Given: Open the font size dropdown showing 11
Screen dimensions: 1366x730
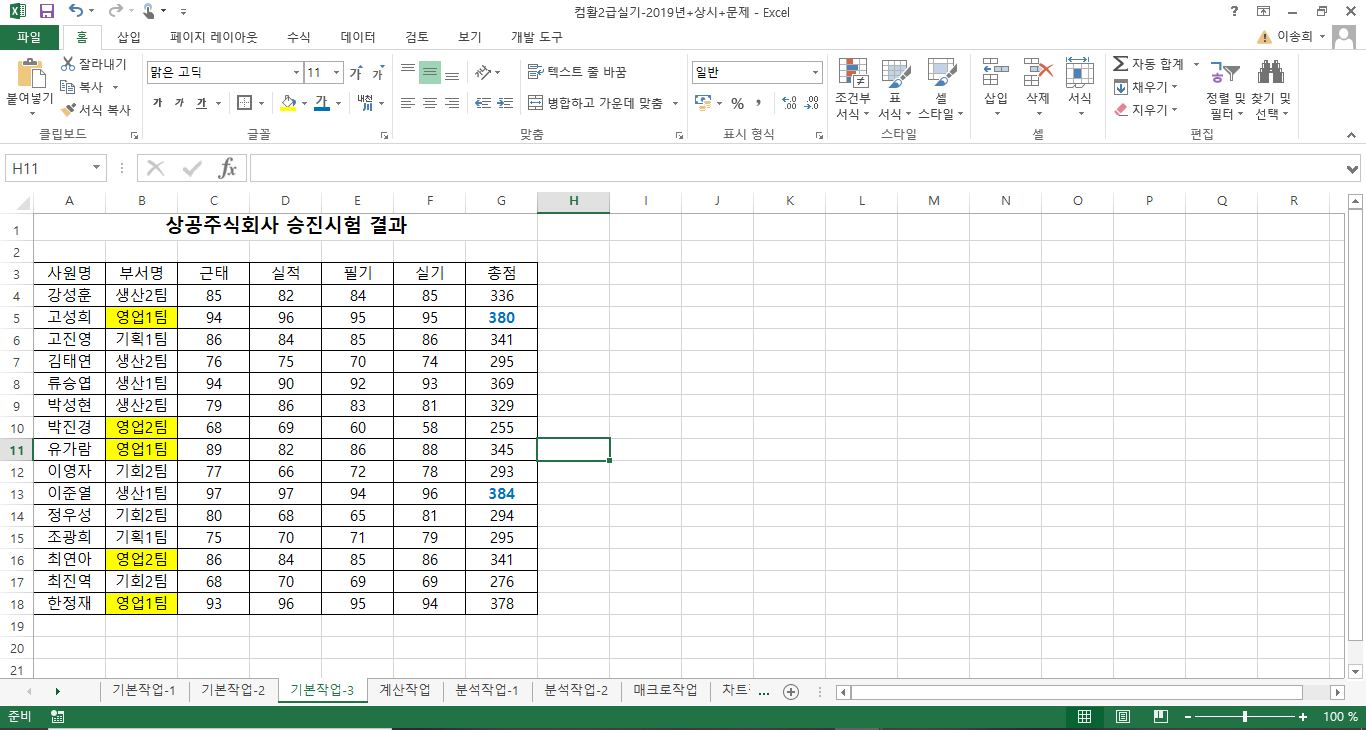Looking at the screenshot, I should click(336, 73).
